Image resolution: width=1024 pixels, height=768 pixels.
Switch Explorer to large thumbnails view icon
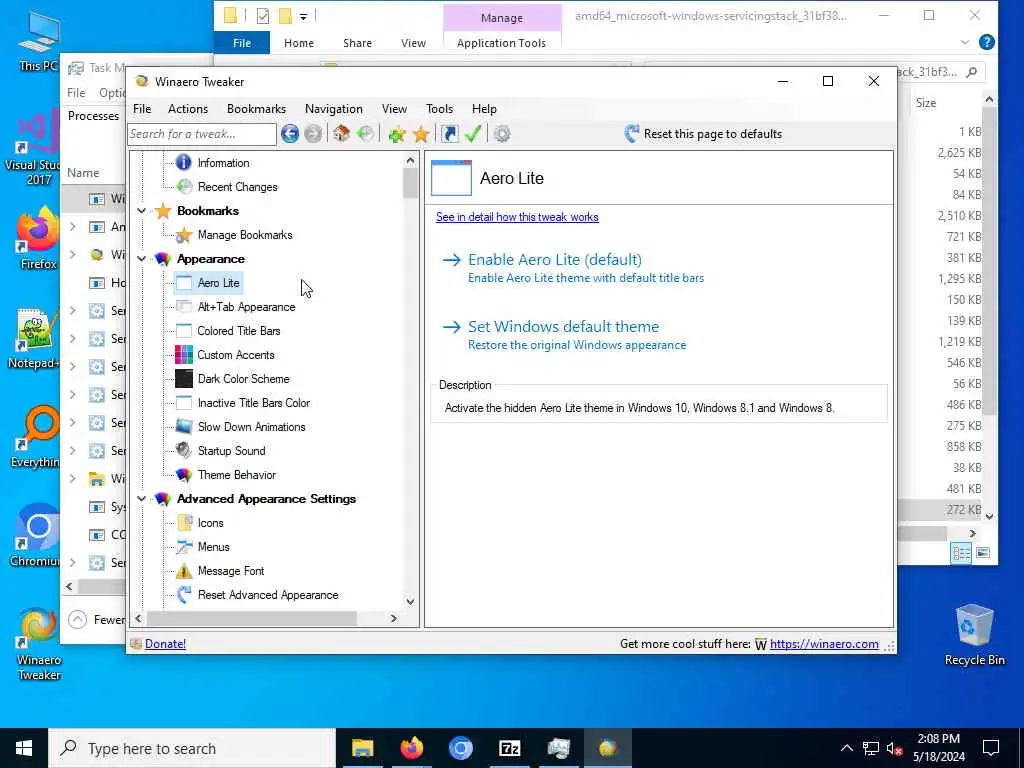983,553
